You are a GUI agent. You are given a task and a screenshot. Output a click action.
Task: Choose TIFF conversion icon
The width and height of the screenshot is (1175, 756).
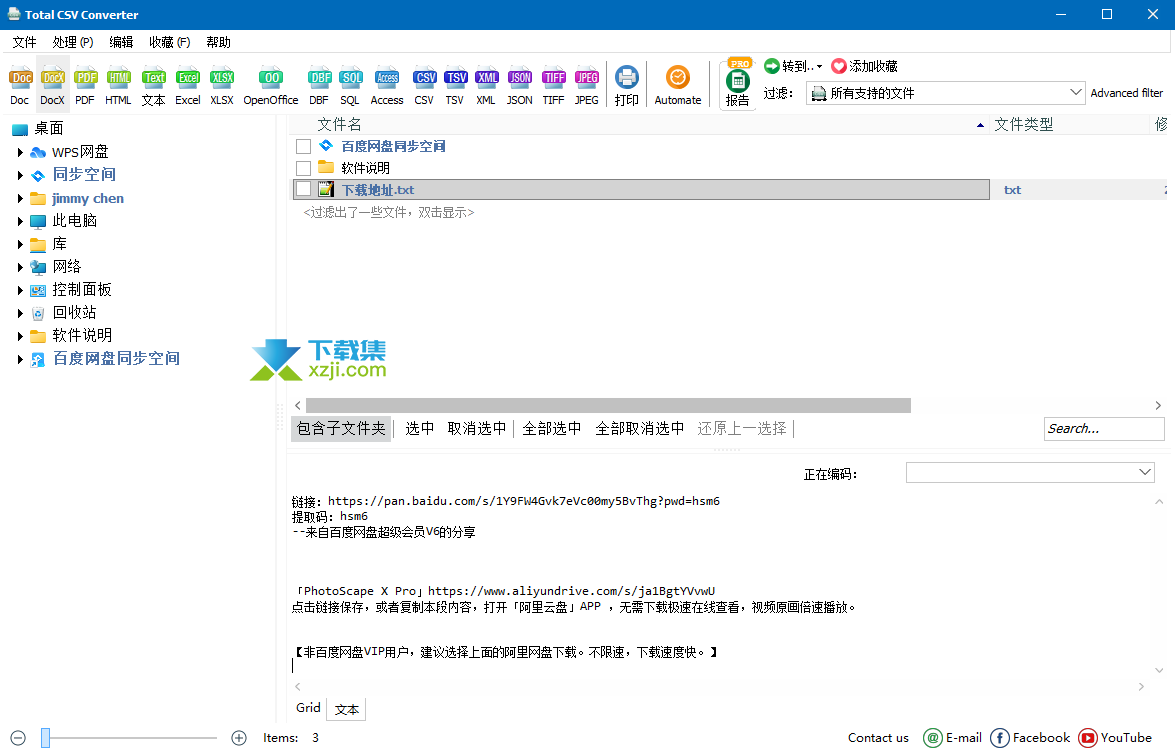[554, 85]
